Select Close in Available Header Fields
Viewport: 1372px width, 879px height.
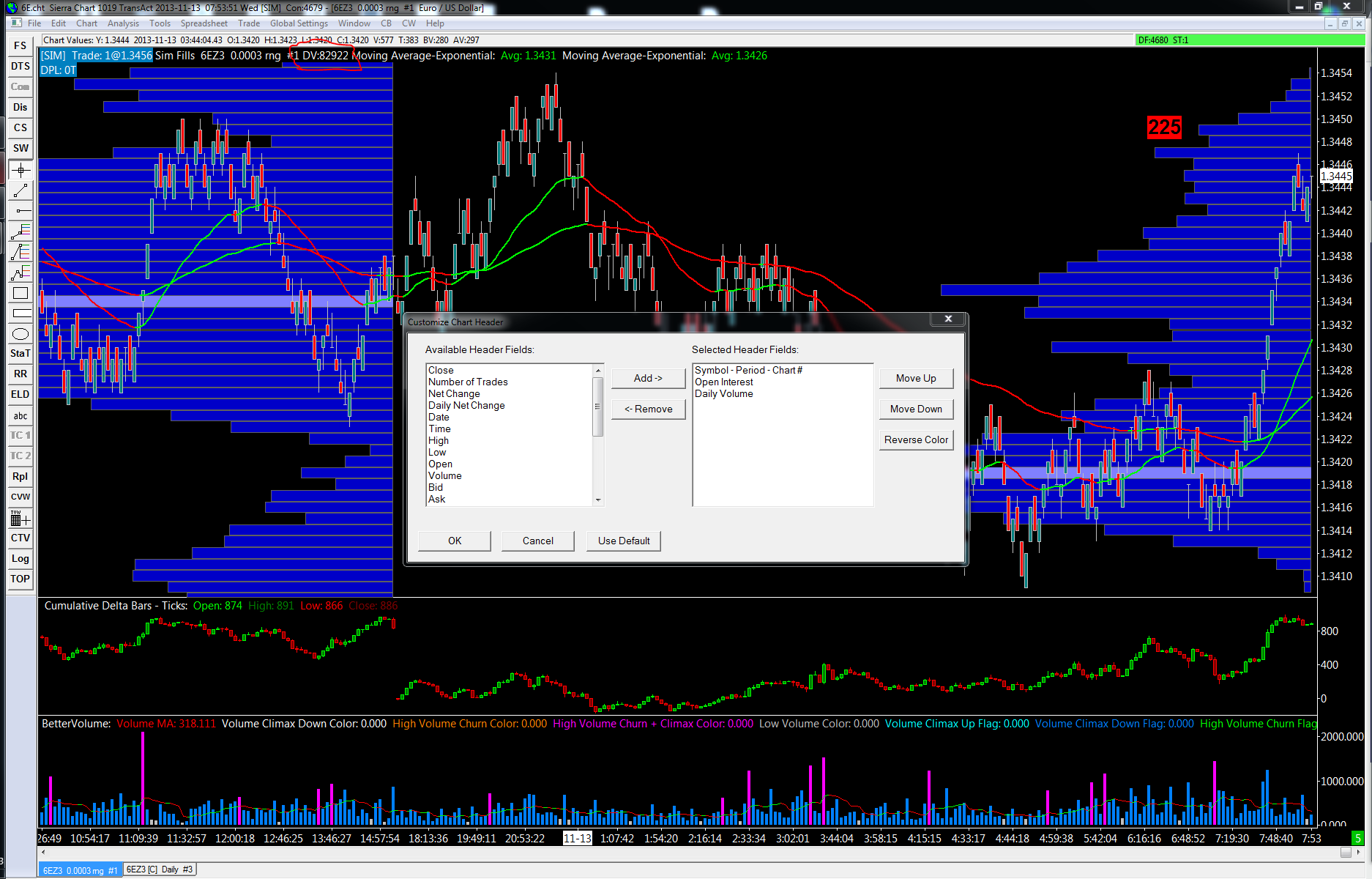[510, 370]
